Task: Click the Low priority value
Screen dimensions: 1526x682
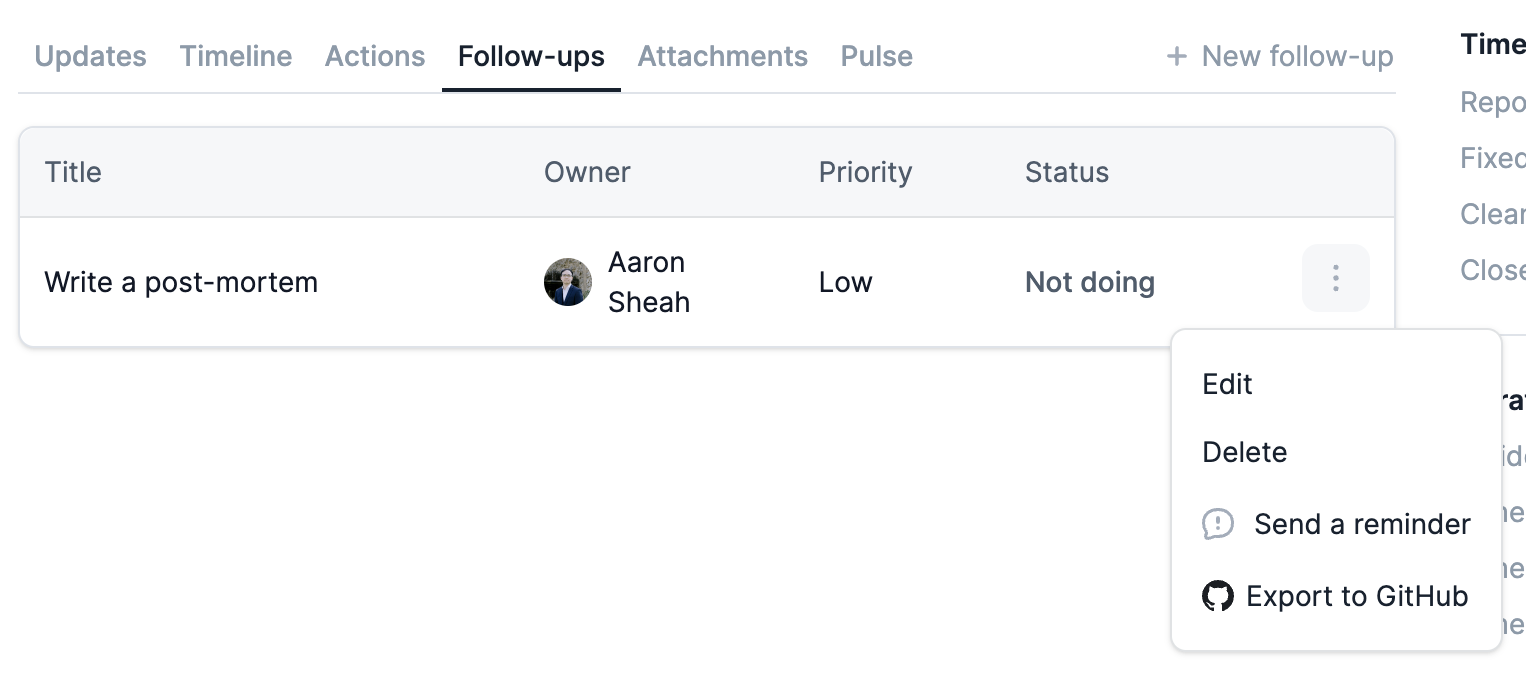Action: pyautogui.click(x=845, y=283)
